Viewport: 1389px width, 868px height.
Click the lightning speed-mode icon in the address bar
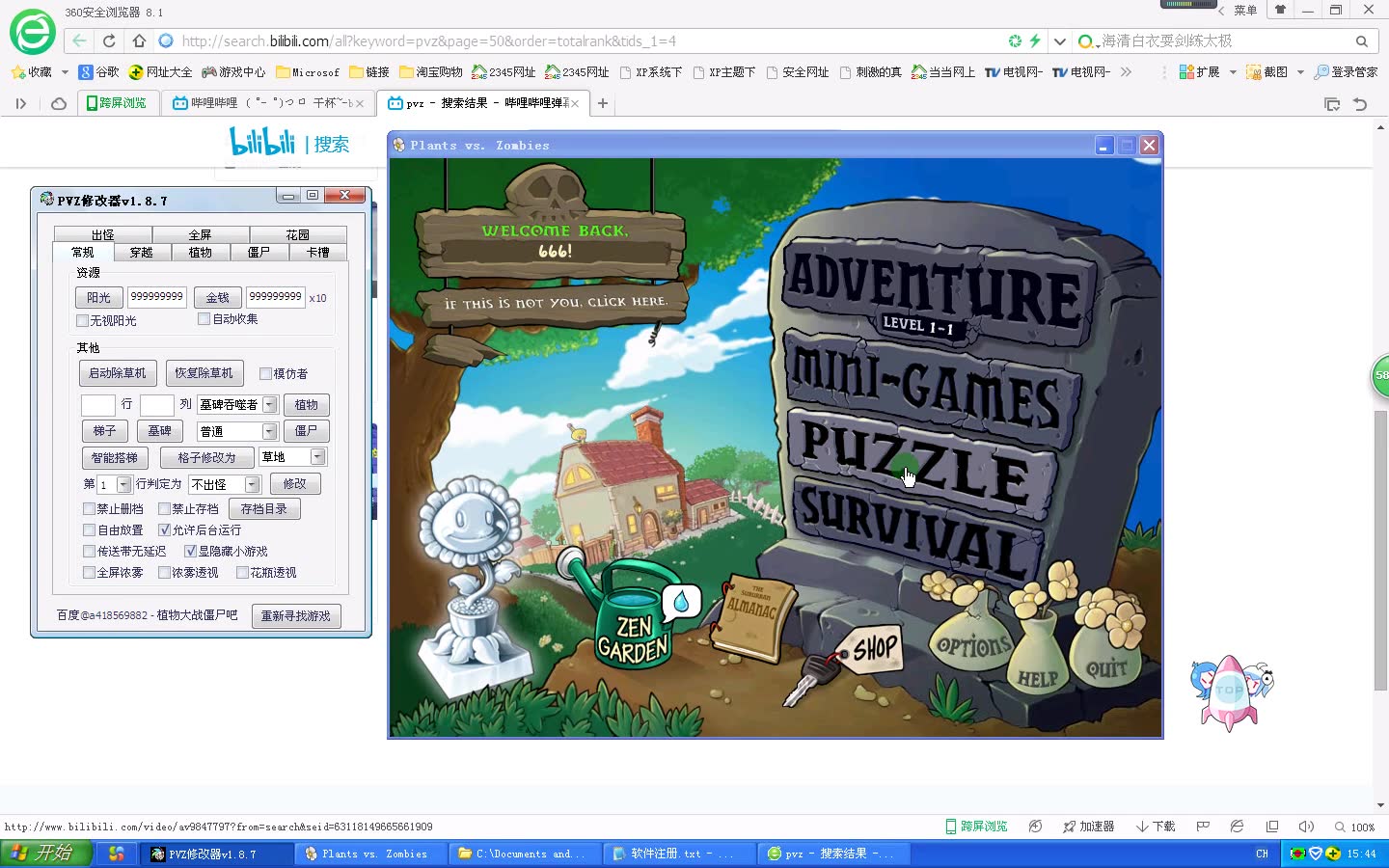coord(1035,41)
